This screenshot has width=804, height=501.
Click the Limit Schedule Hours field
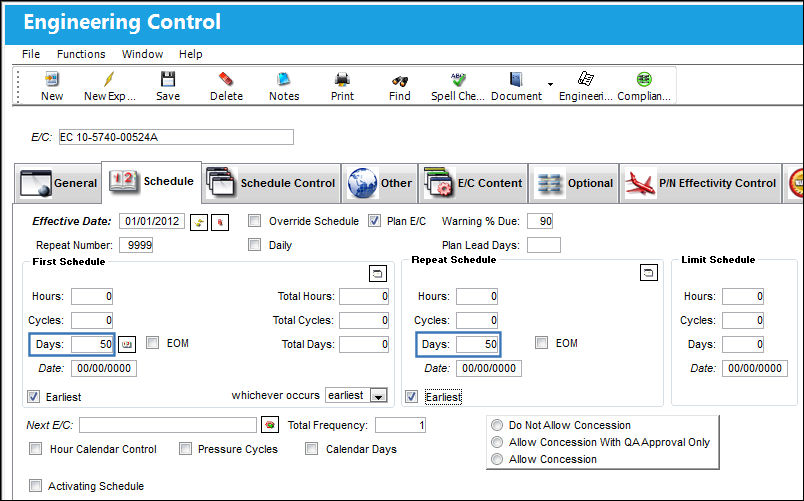(743, 296)
